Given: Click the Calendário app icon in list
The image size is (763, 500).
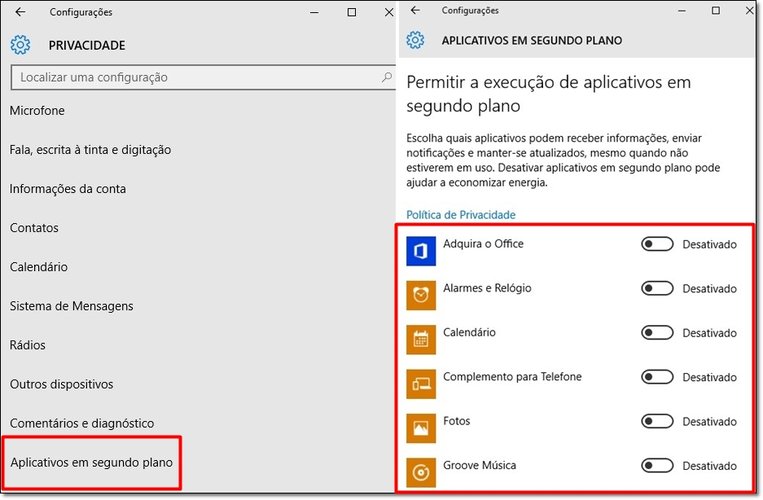Looking at the screenshot, I should [x=421, y=339].
